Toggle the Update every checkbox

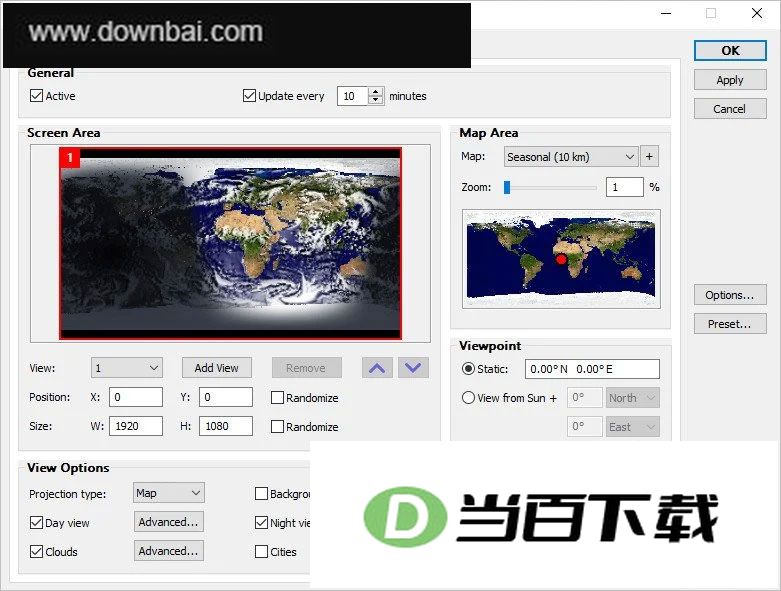click(x=249, y=96)
